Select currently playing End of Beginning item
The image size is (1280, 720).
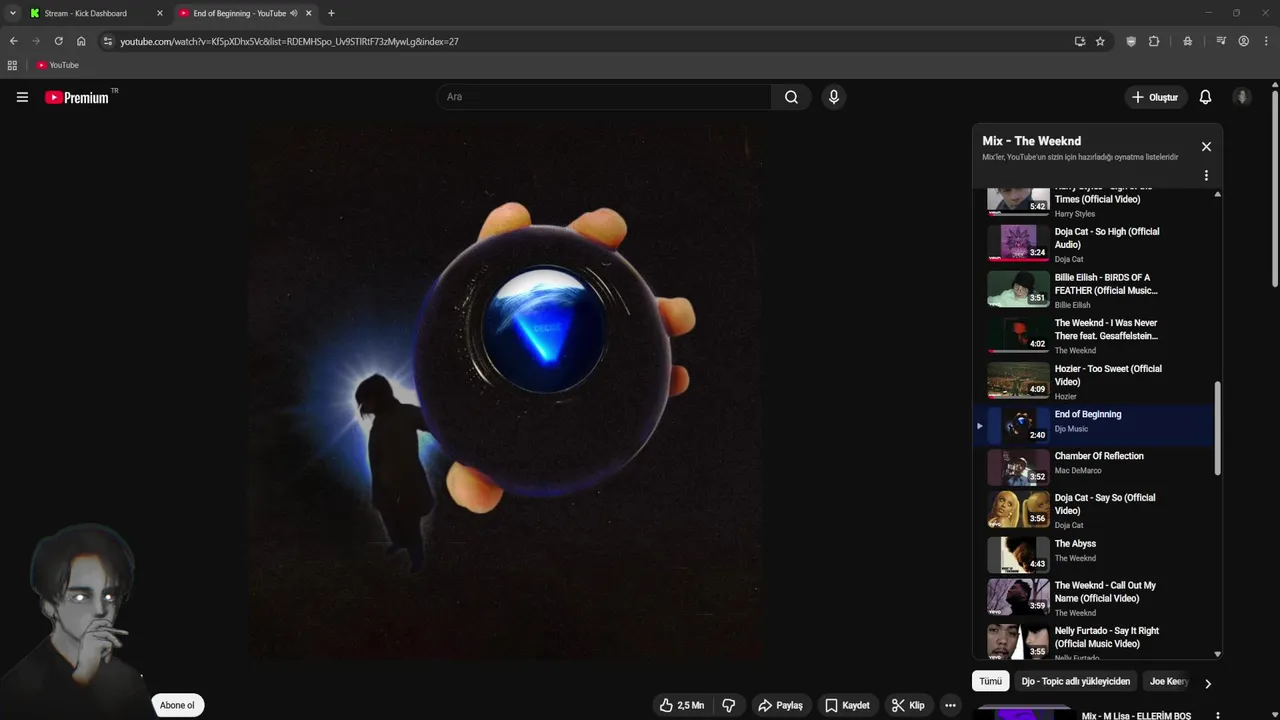coord(1095,425)
